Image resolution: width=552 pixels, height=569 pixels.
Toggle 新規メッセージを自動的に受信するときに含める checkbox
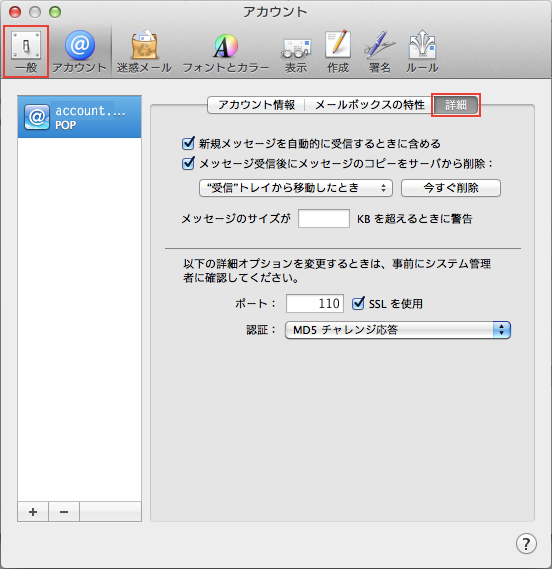coord(188,144)
